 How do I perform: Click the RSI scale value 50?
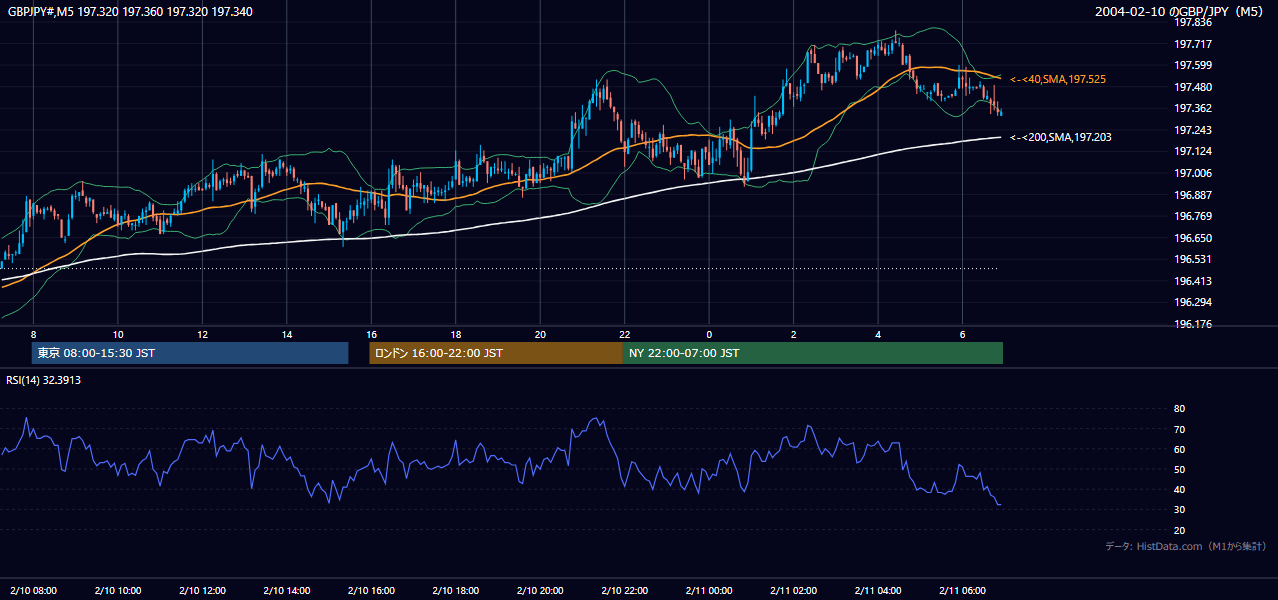pyautogui.click(x=1179, y=469)
